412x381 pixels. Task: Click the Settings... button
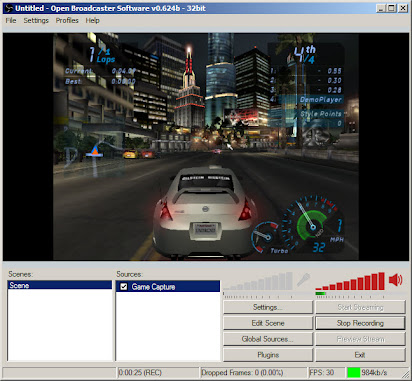click(268, 307)
